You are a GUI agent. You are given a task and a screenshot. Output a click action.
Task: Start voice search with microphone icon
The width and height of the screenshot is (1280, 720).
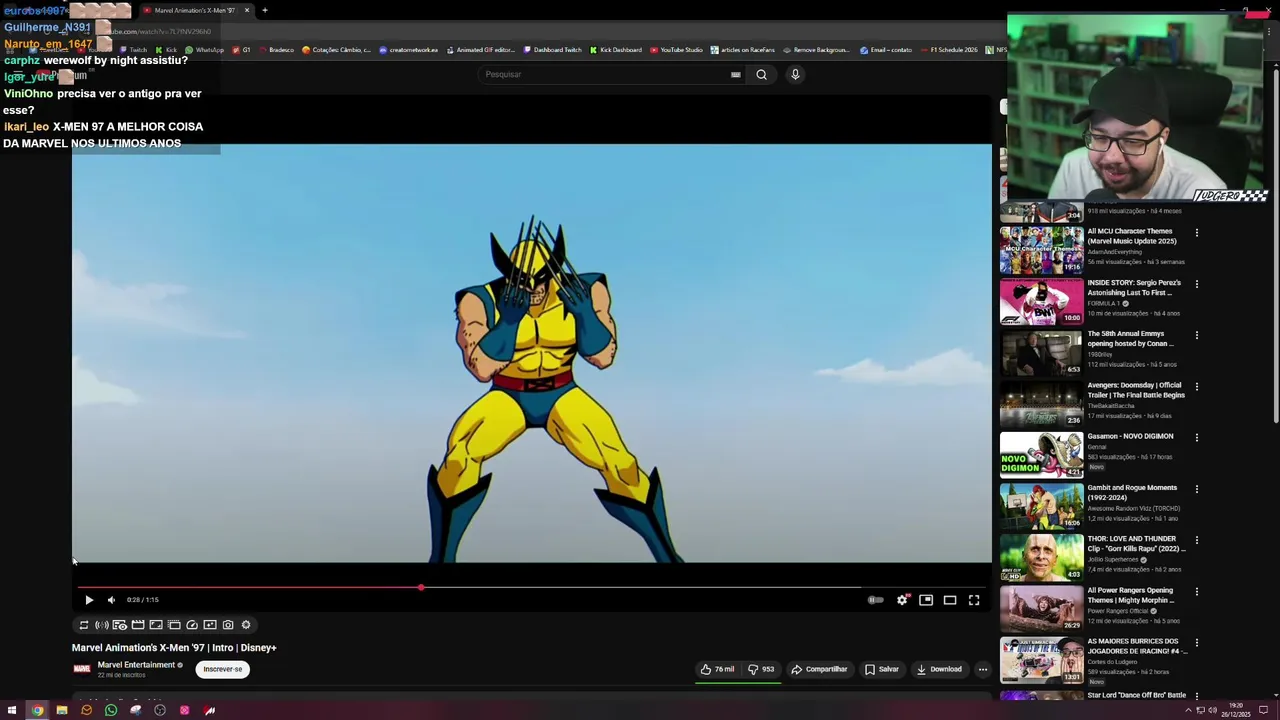click(x=795, y=74)
